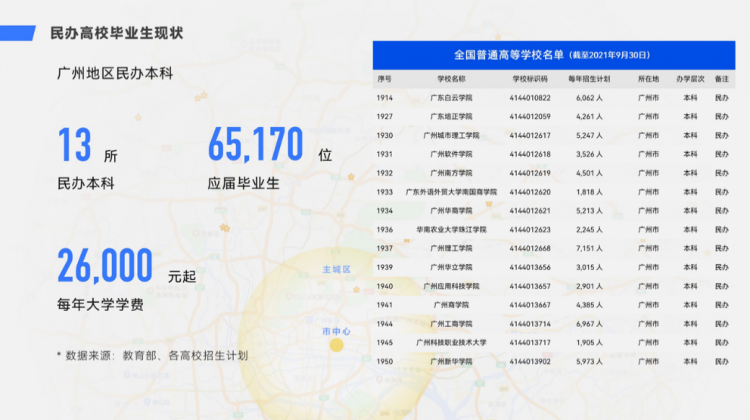Click school name '广州商学院'
The width and height of the screenshot is (750, 420).
pos(451,305)
